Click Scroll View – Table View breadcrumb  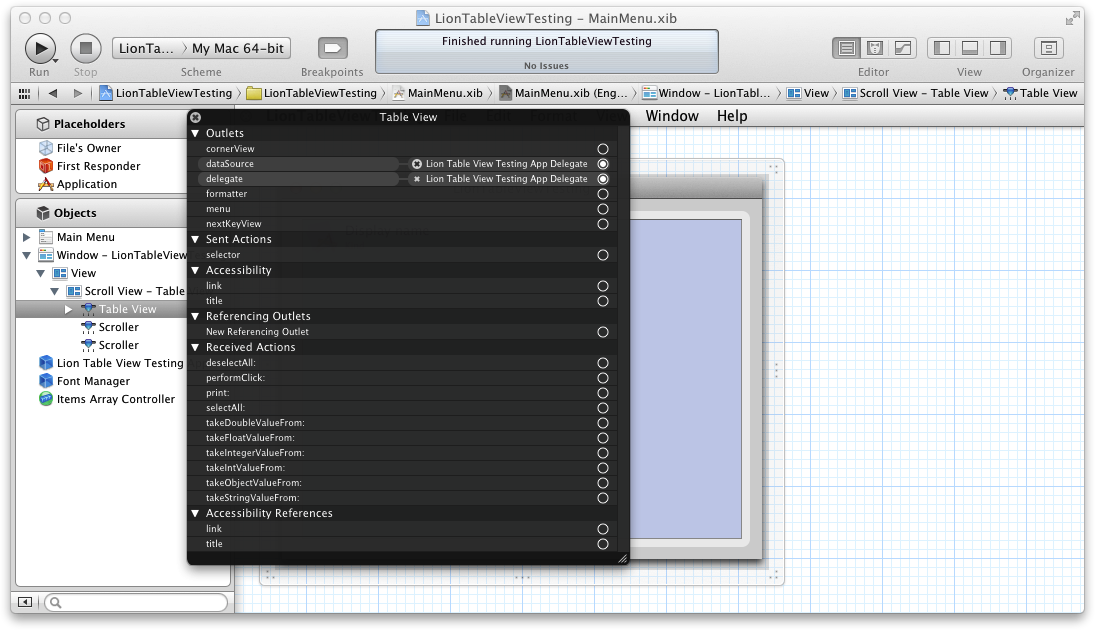(x=916, y=93)
